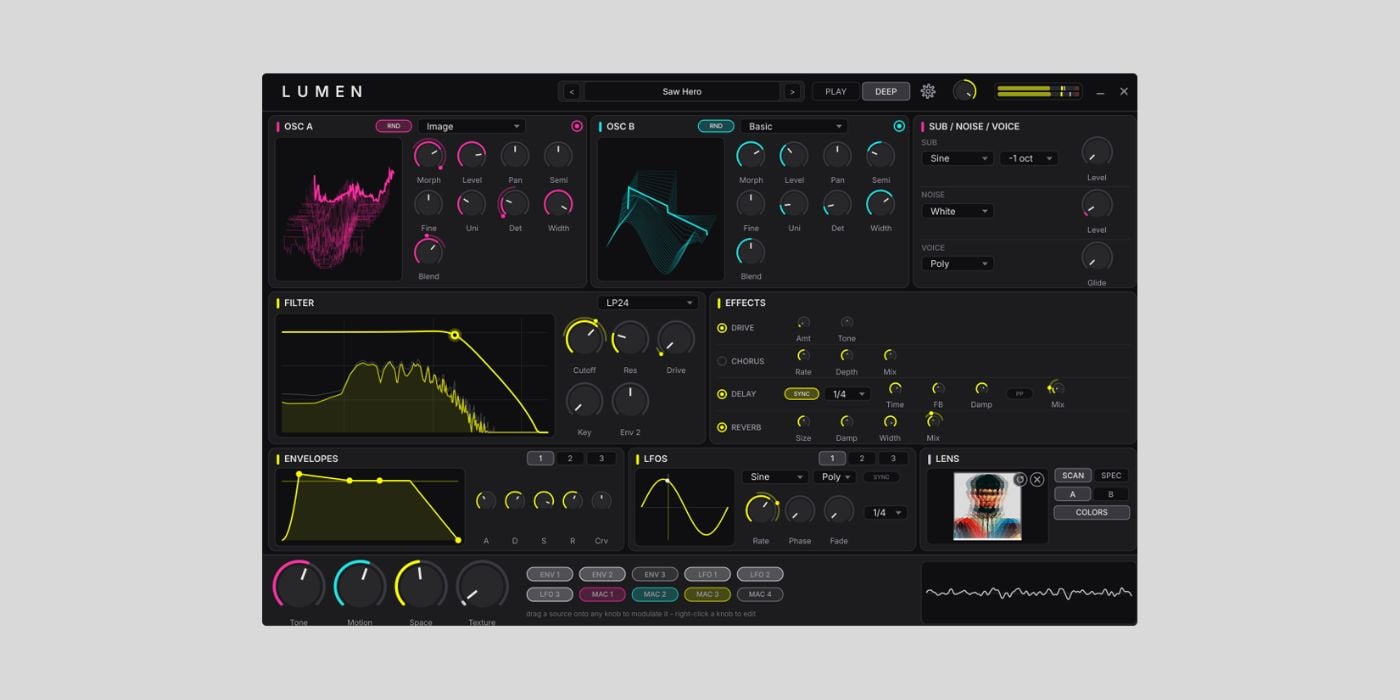Click the Noise Level knob
Screen dimensions: 1400x700
coord(1097,205)
